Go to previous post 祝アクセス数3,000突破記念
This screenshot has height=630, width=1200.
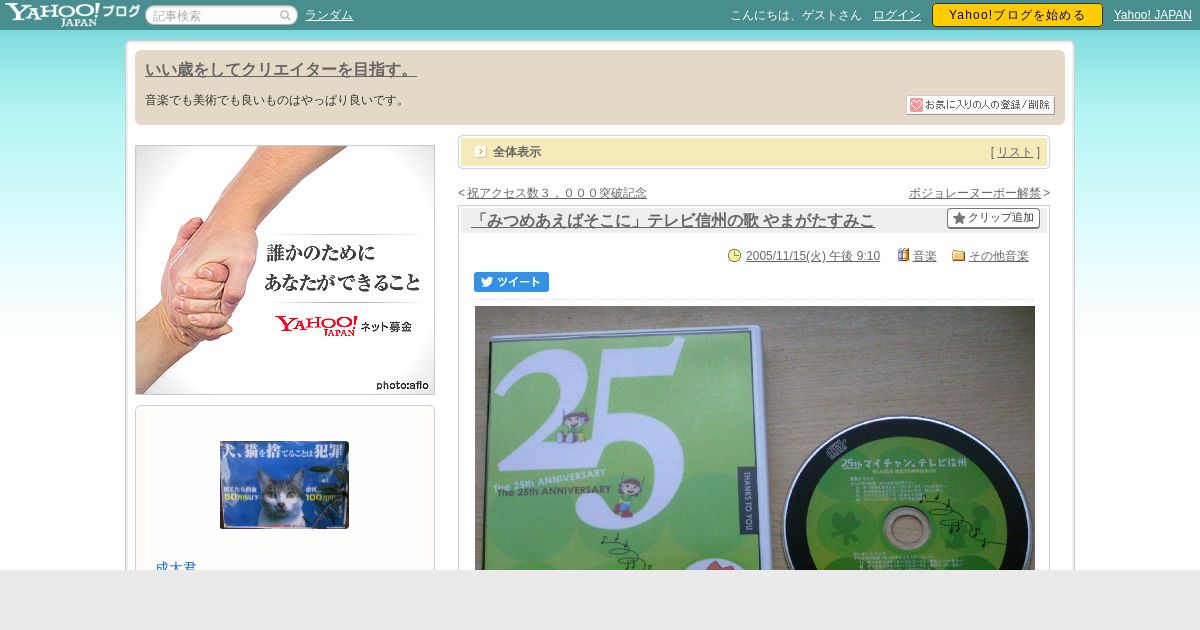557,193
